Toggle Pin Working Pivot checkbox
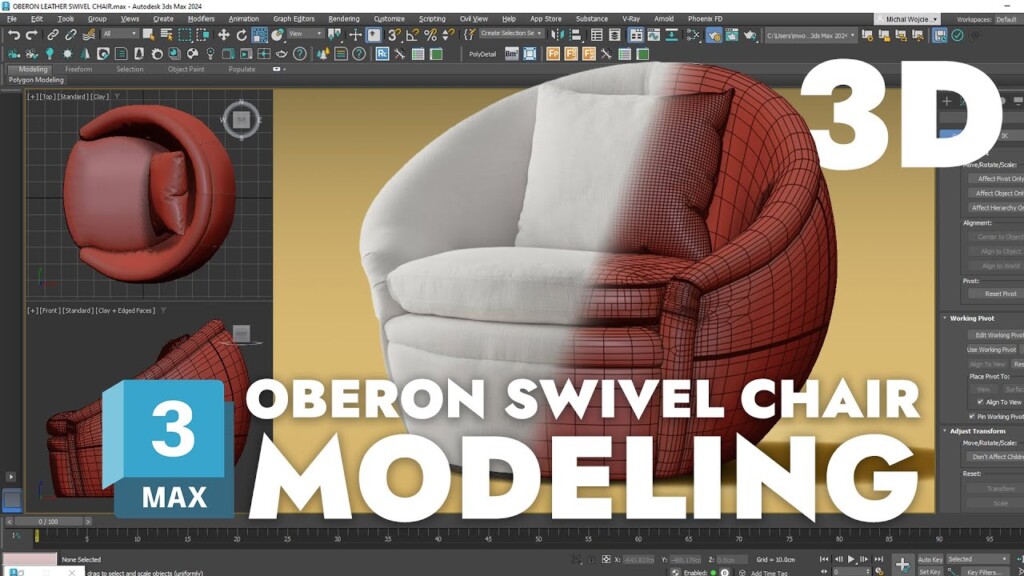 point(972,416)
